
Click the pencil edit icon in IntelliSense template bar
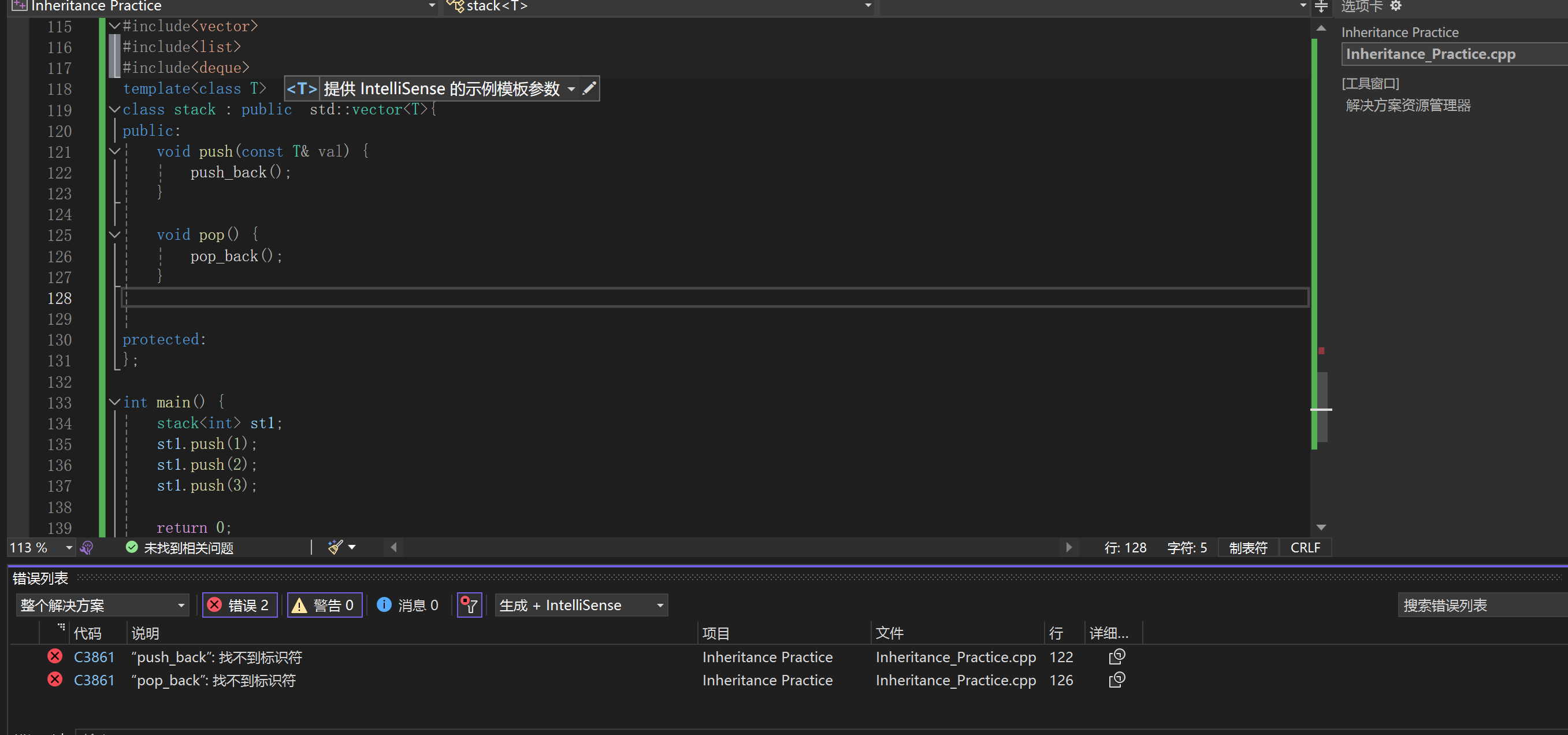(589, 89)
